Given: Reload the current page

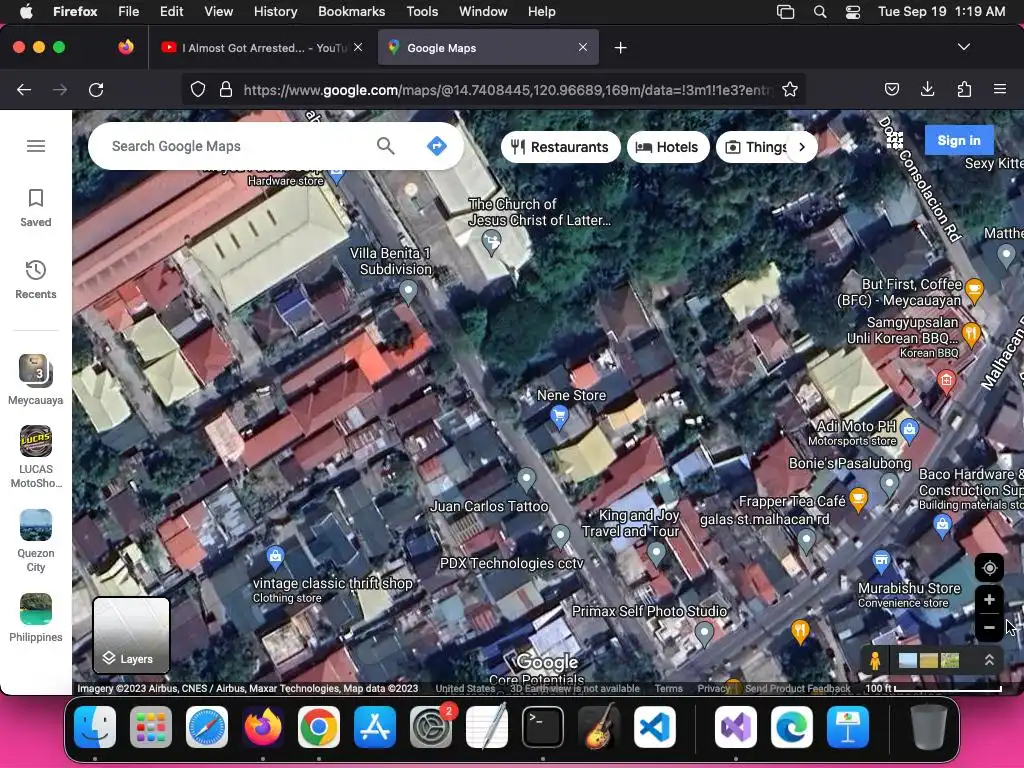Looking at the screenshot, I should [x=96, y=89].
